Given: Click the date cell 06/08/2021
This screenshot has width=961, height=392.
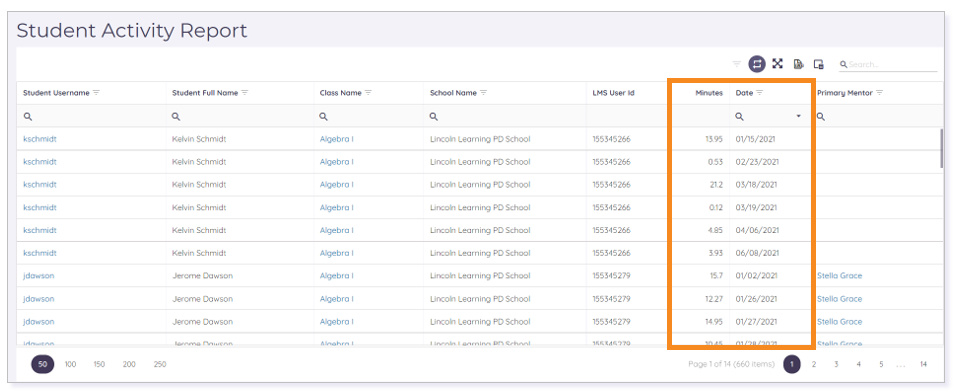Looking at the screenshot, I should pyautogui.click(x=757, y=253).
